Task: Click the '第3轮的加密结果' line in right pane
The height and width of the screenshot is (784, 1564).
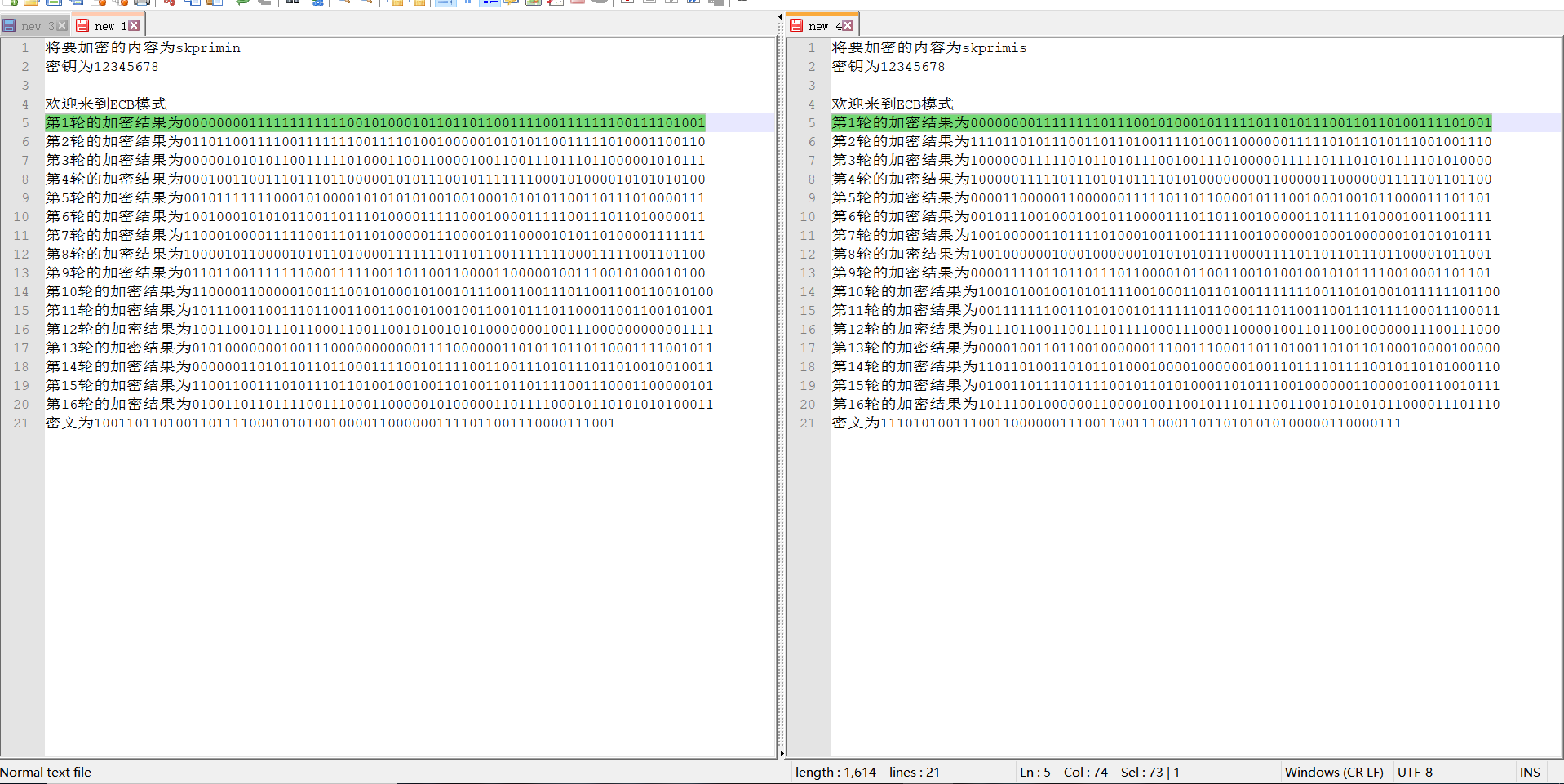Action: (1162, 161)
